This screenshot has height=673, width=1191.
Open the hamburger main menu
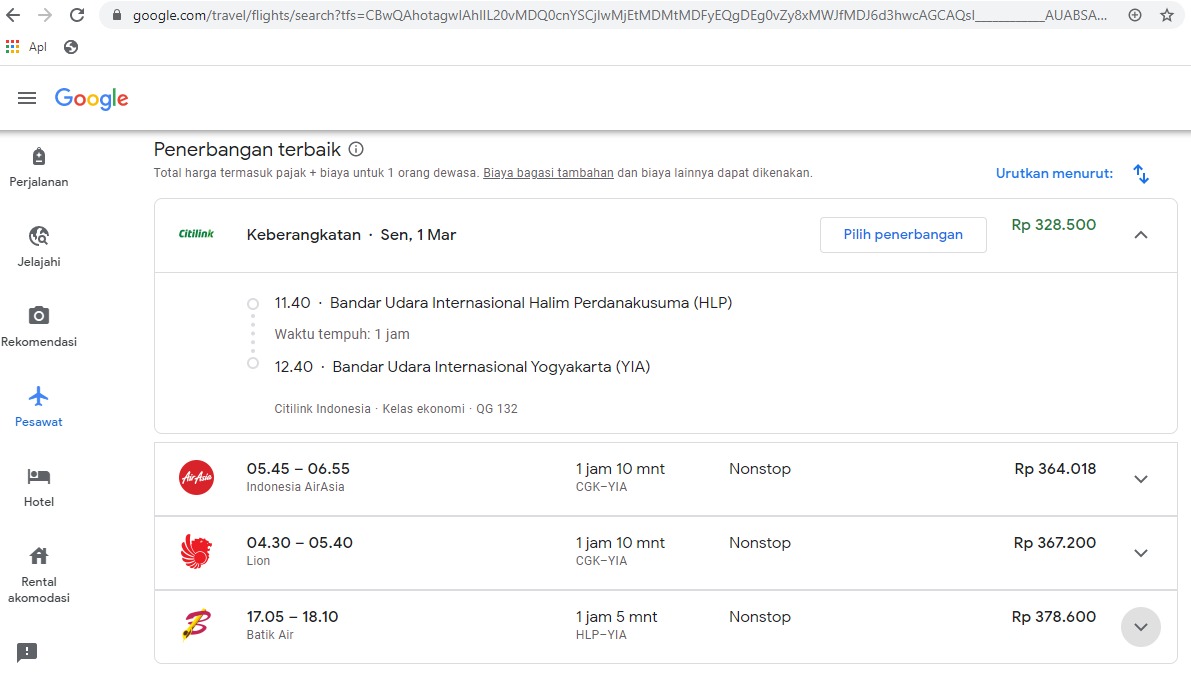click(x=27, y=98)
